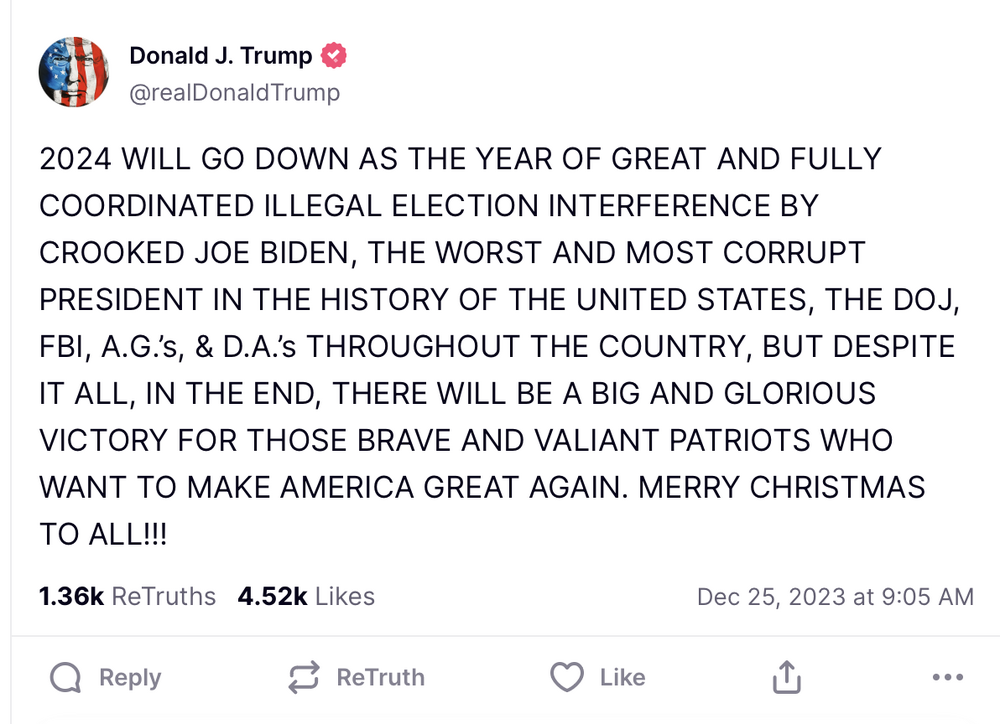Click the @realDonaldTrump handle
This screenshot has width=1000, height=724.
coord(234,93)
